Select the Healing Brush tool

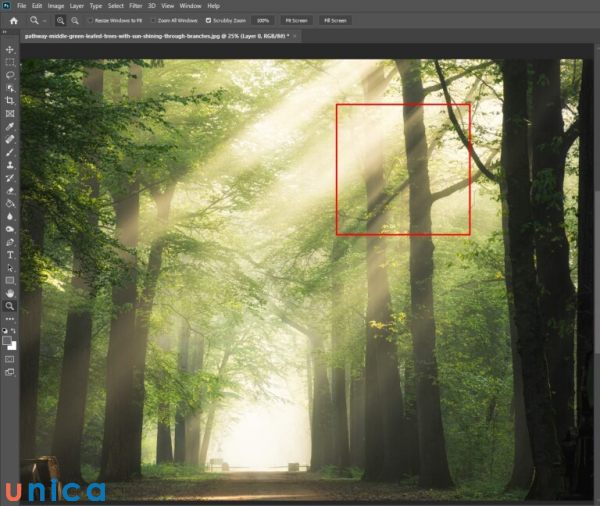click(x=10, y=139)
